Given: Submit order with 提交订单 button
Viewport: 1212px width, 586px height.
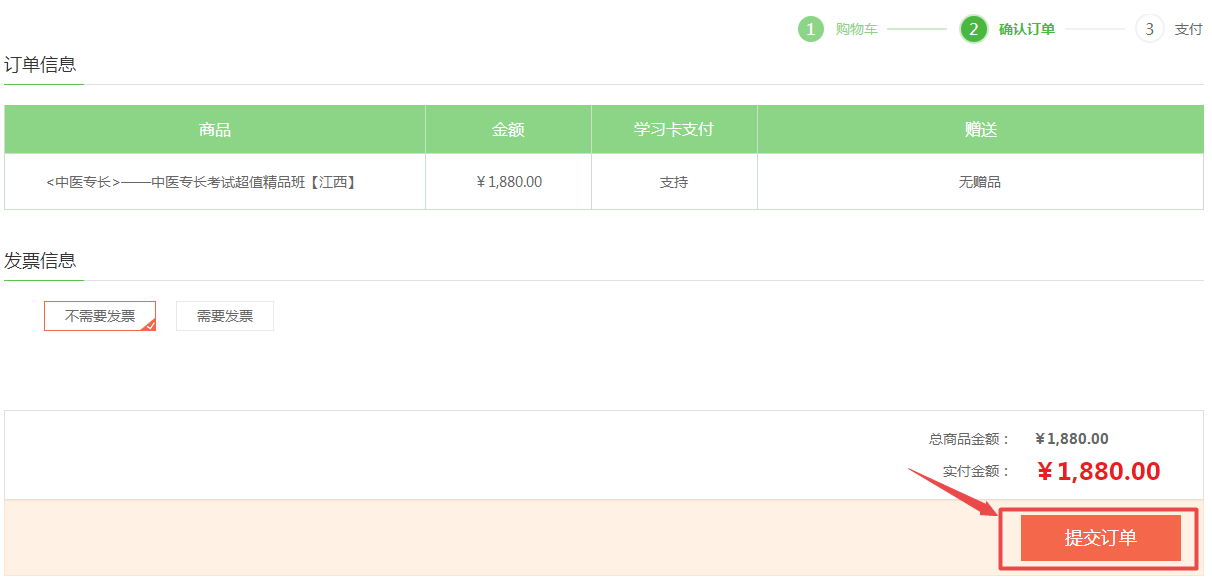Looking at the screenshot, I should pyautogui.click(x=1100, y=538).
